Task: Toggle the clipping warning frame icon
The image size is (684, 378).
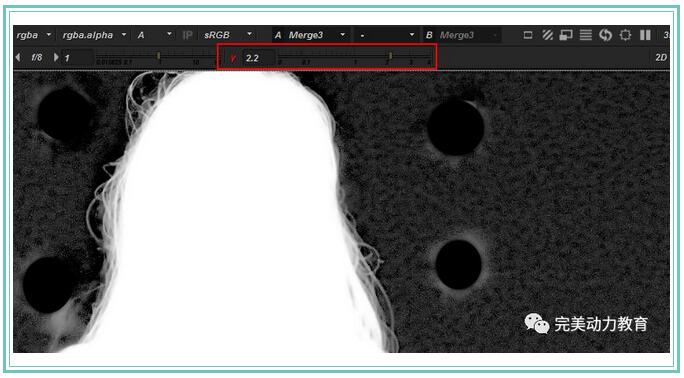Action: click(528, 35)
